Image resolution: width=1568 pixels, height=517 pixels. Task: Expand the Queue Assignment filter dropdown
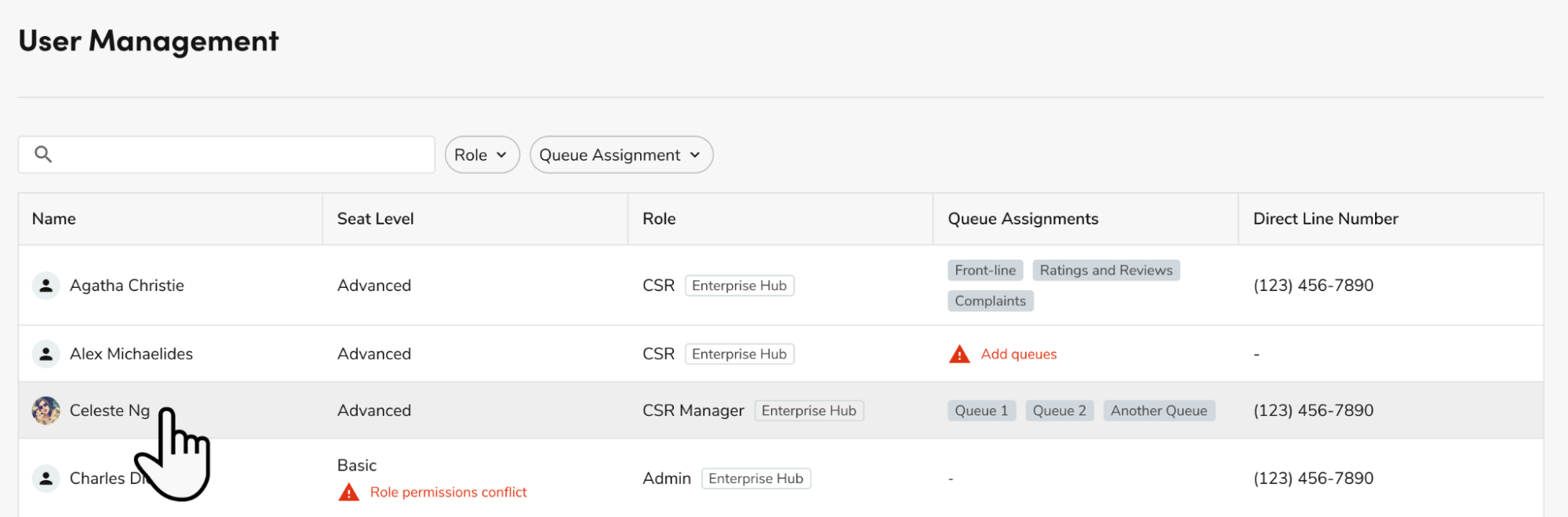[620, 155]
